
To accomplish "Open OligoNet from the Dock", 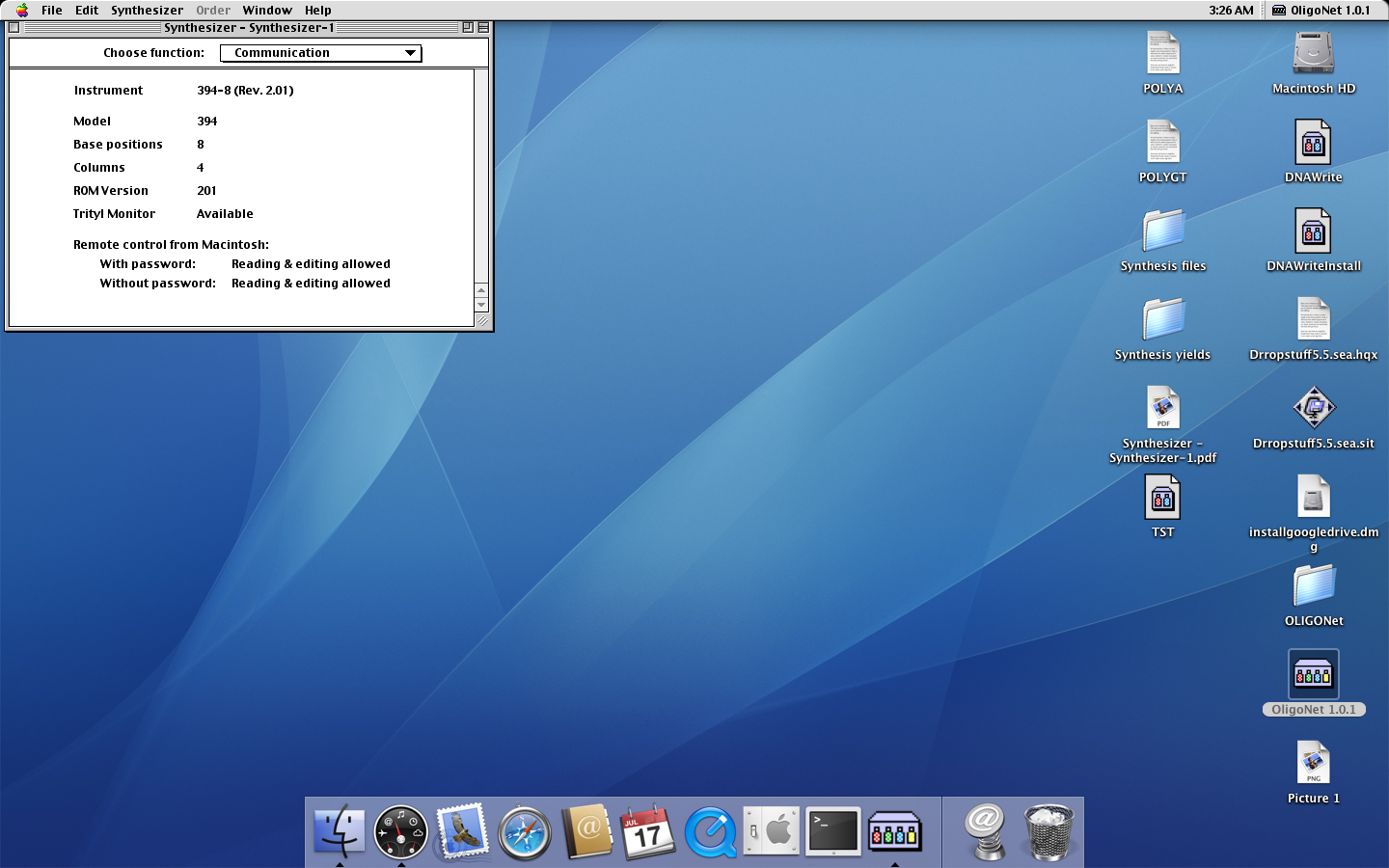I will pyautogui.click(x=894, y=831).
